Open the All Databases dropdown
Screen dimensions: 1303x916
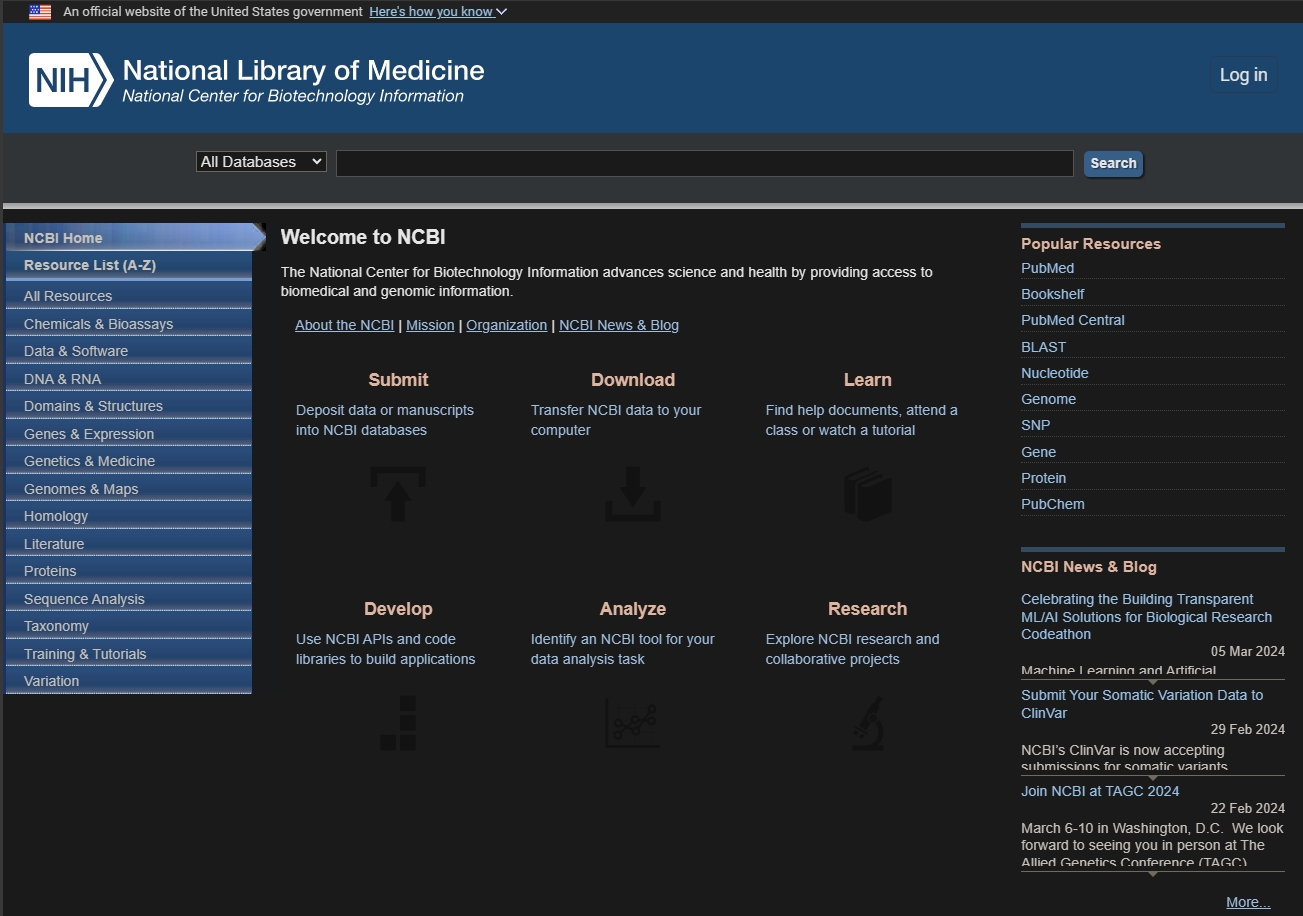[x=261, y=162]
